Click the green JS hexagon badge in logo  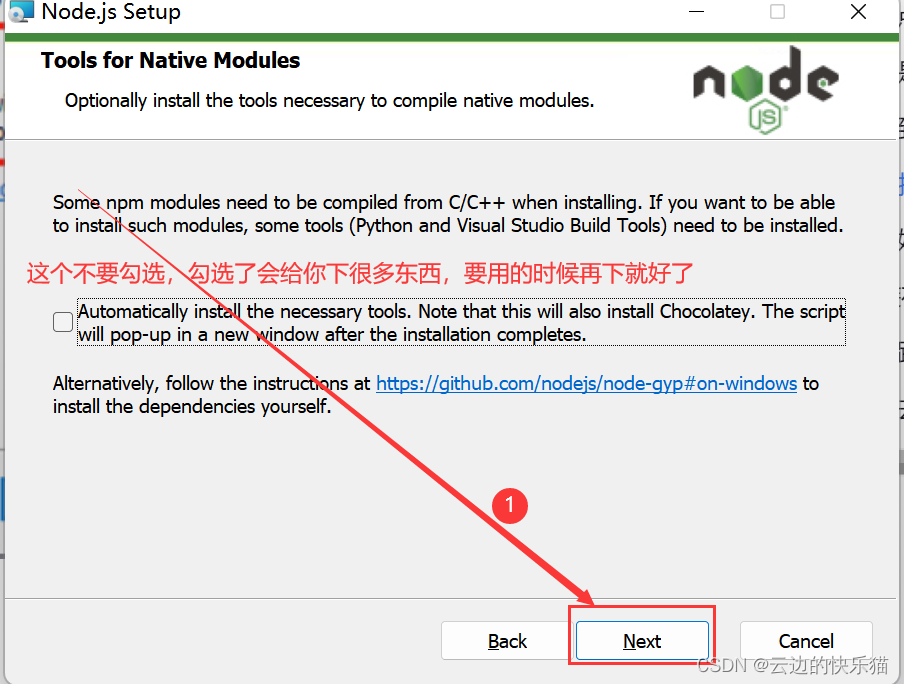764,114
